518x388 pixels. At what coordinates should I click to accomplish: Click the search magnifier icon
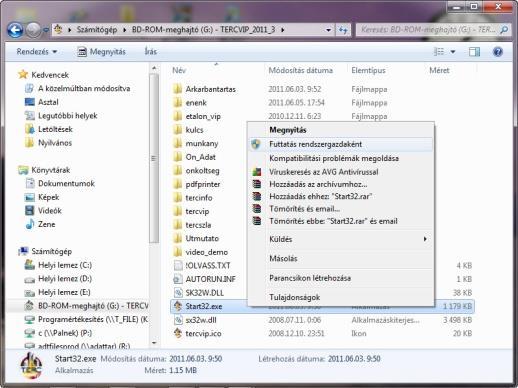[504, 30]
